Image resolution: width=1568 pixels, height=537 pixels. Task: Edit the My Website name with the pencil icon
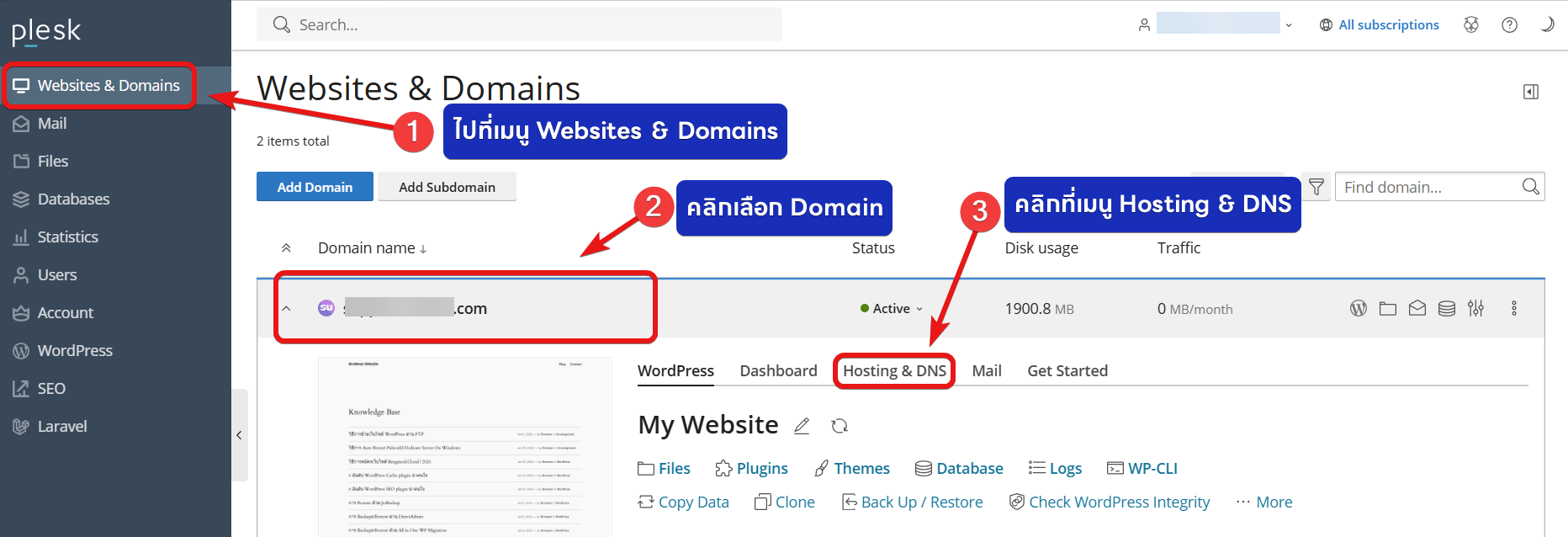[802, 426]
